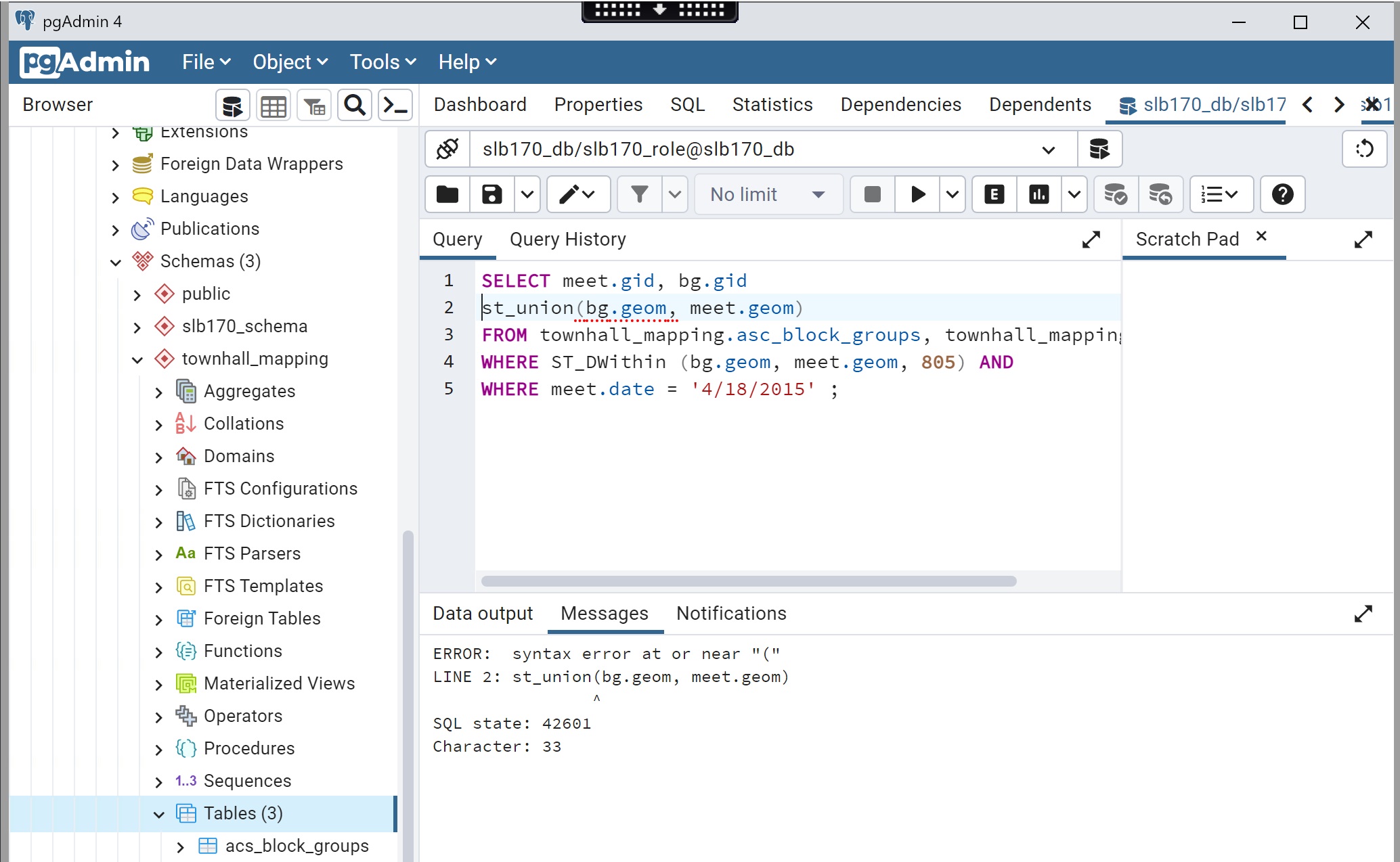Viewport: 1400px width, 862px height.
Task: Click the Stop query button
Action: [x=872, y=195]
